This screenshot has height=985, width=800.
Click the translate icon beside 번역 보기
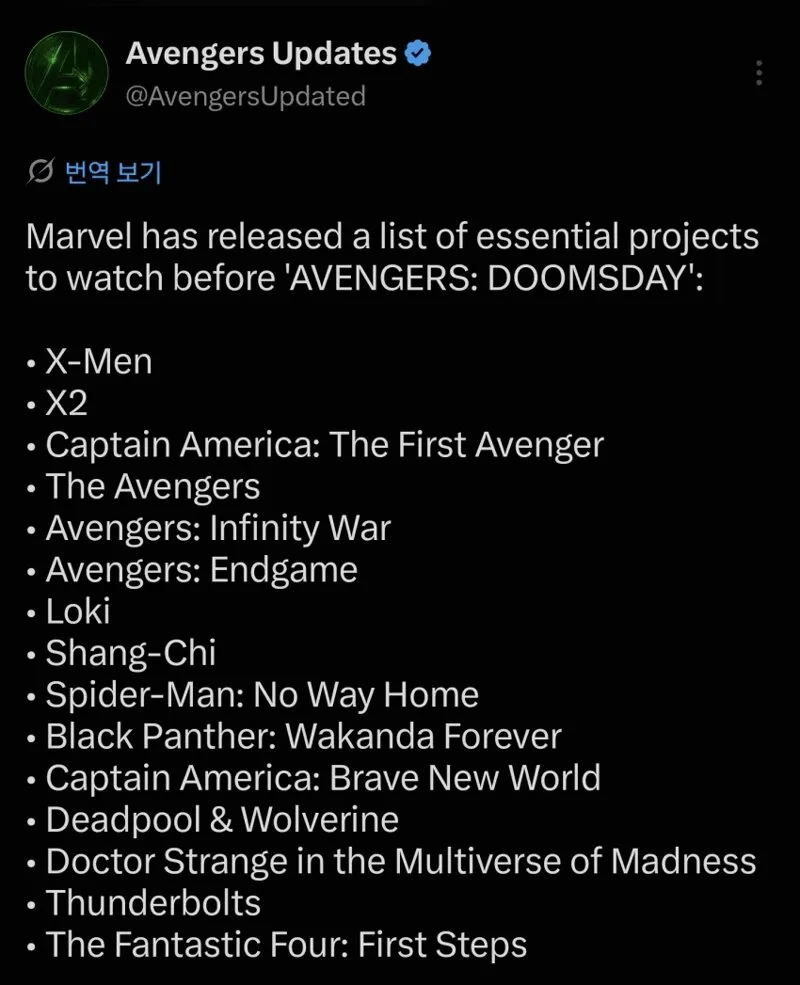(41, 171)
